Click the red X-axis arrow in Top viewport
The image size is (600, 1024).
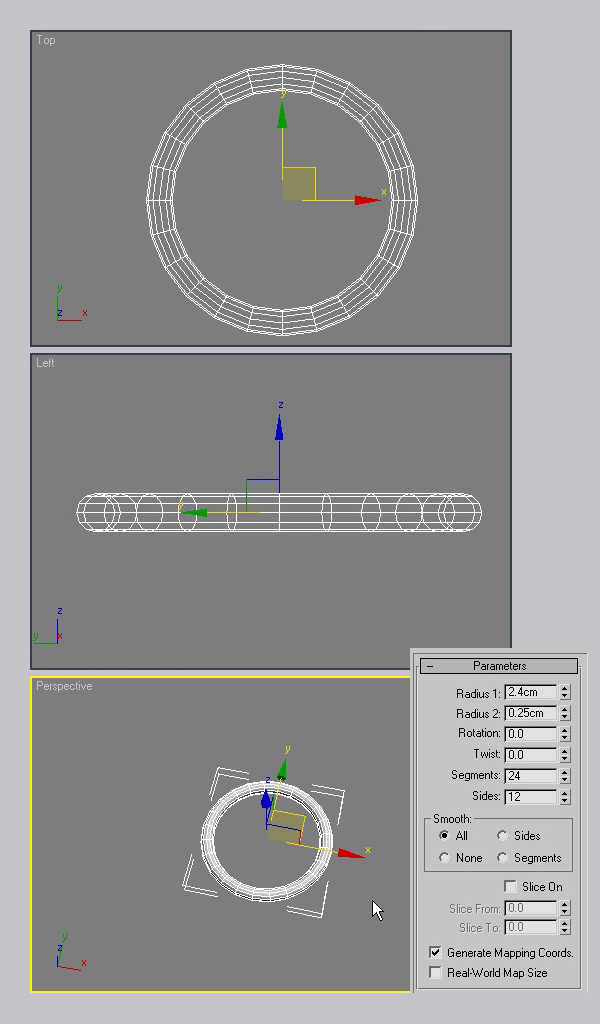point(367,200)
